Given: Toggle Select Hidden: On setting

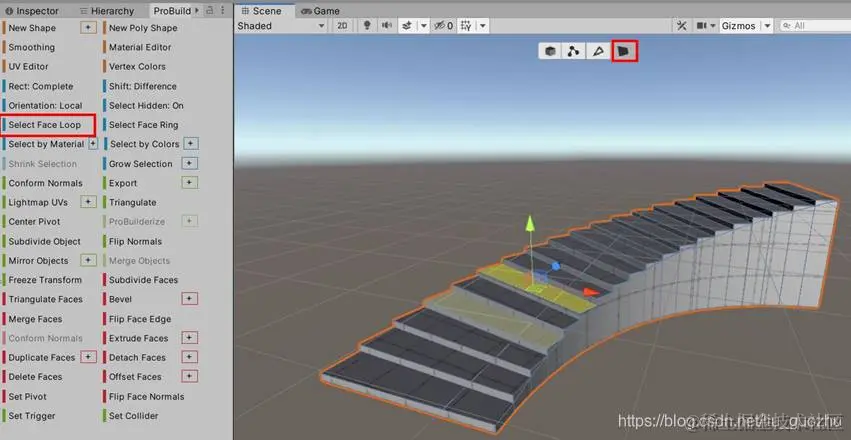Looking at the screenshot, I should pos(147,105).
